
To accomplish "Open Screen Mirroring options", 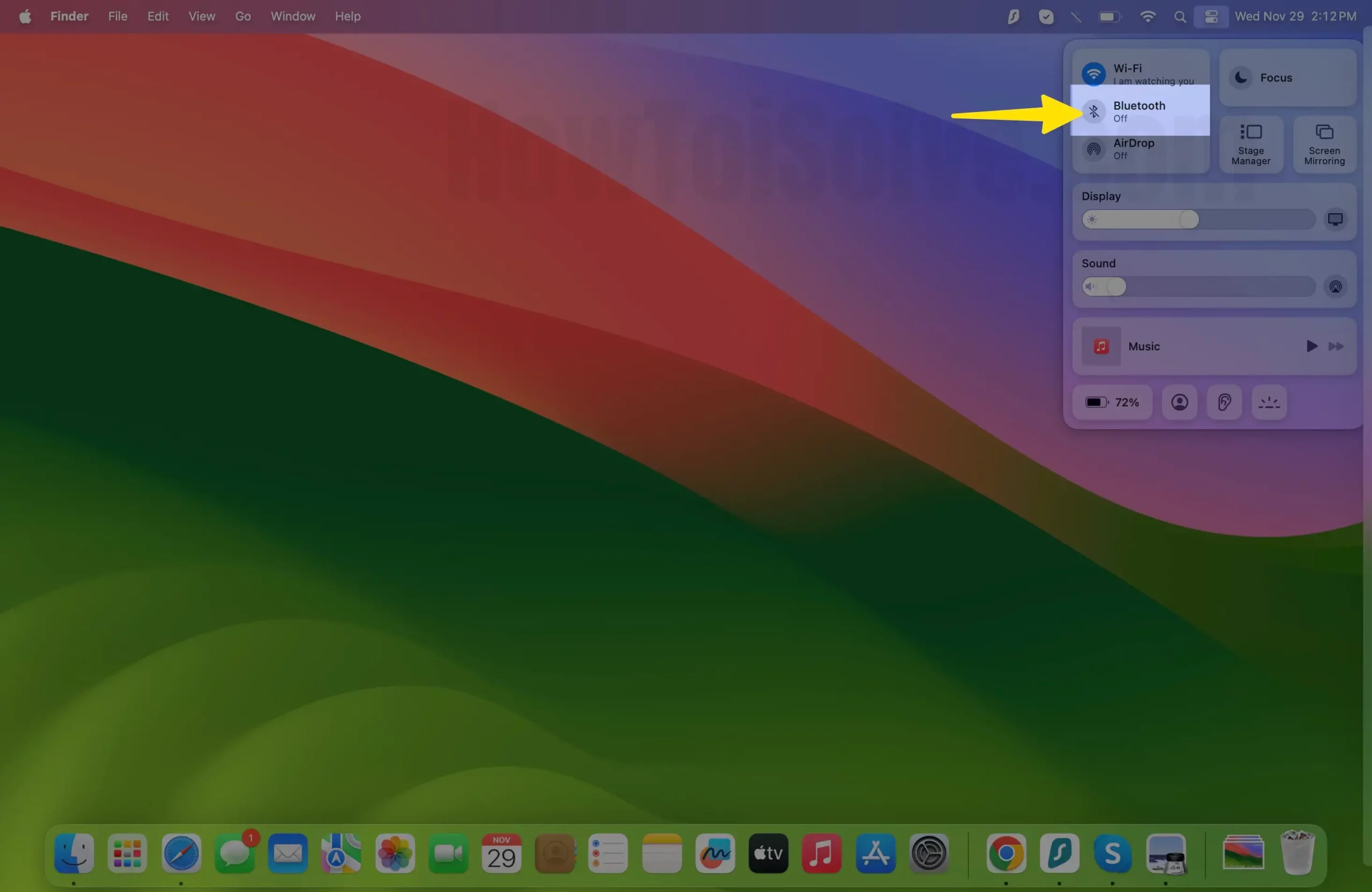I will 1324,144.
